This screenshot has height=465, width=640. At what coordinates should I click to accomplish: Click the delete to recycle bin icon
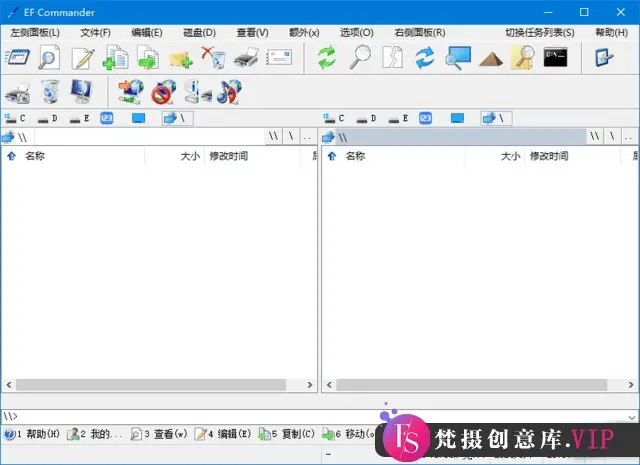tap(213, 58)
